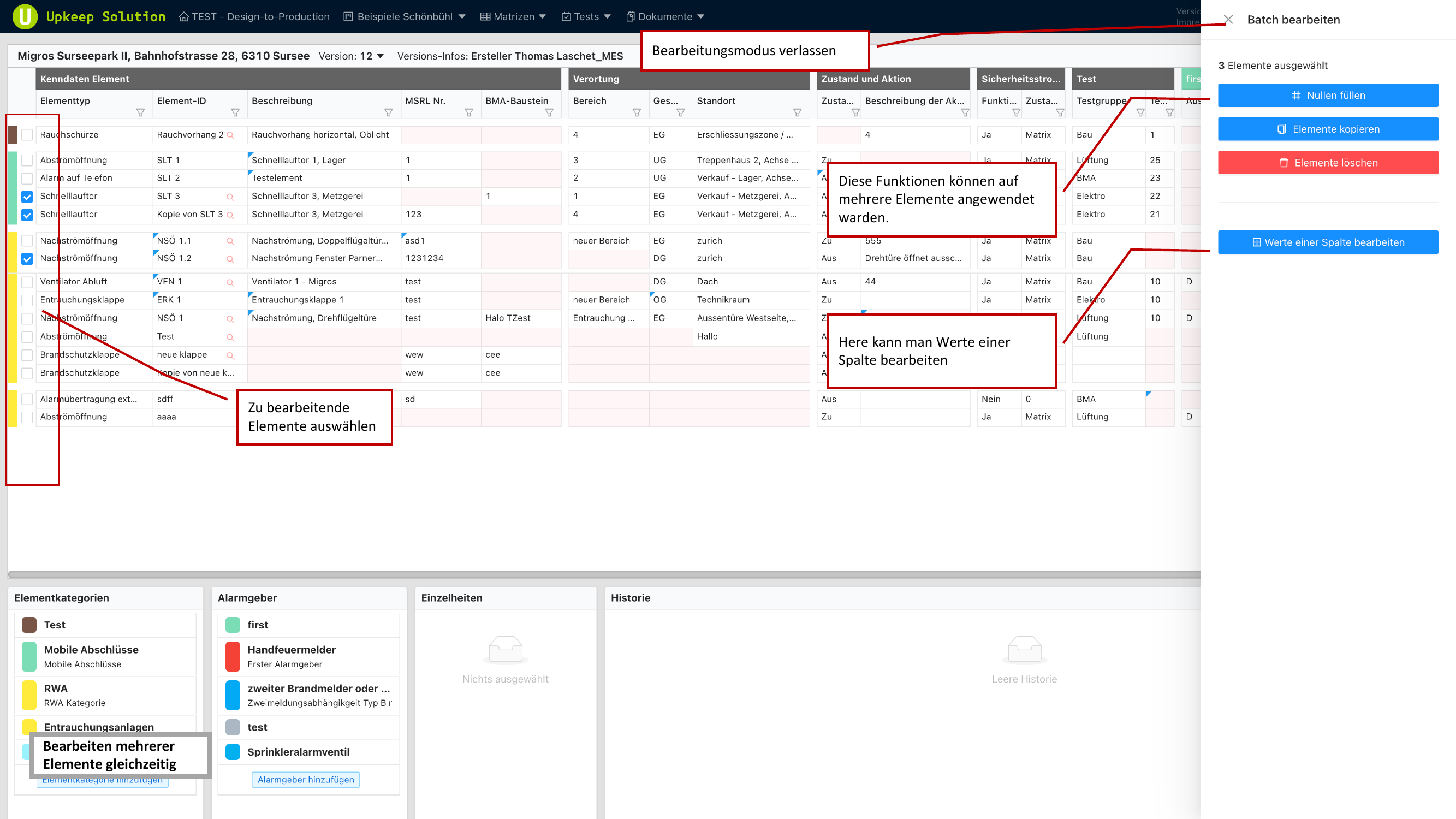The width and height of the screenshot is (1456, 819).
Task: Click the Nullen füllen button
Action: [x=1328, y=96]
